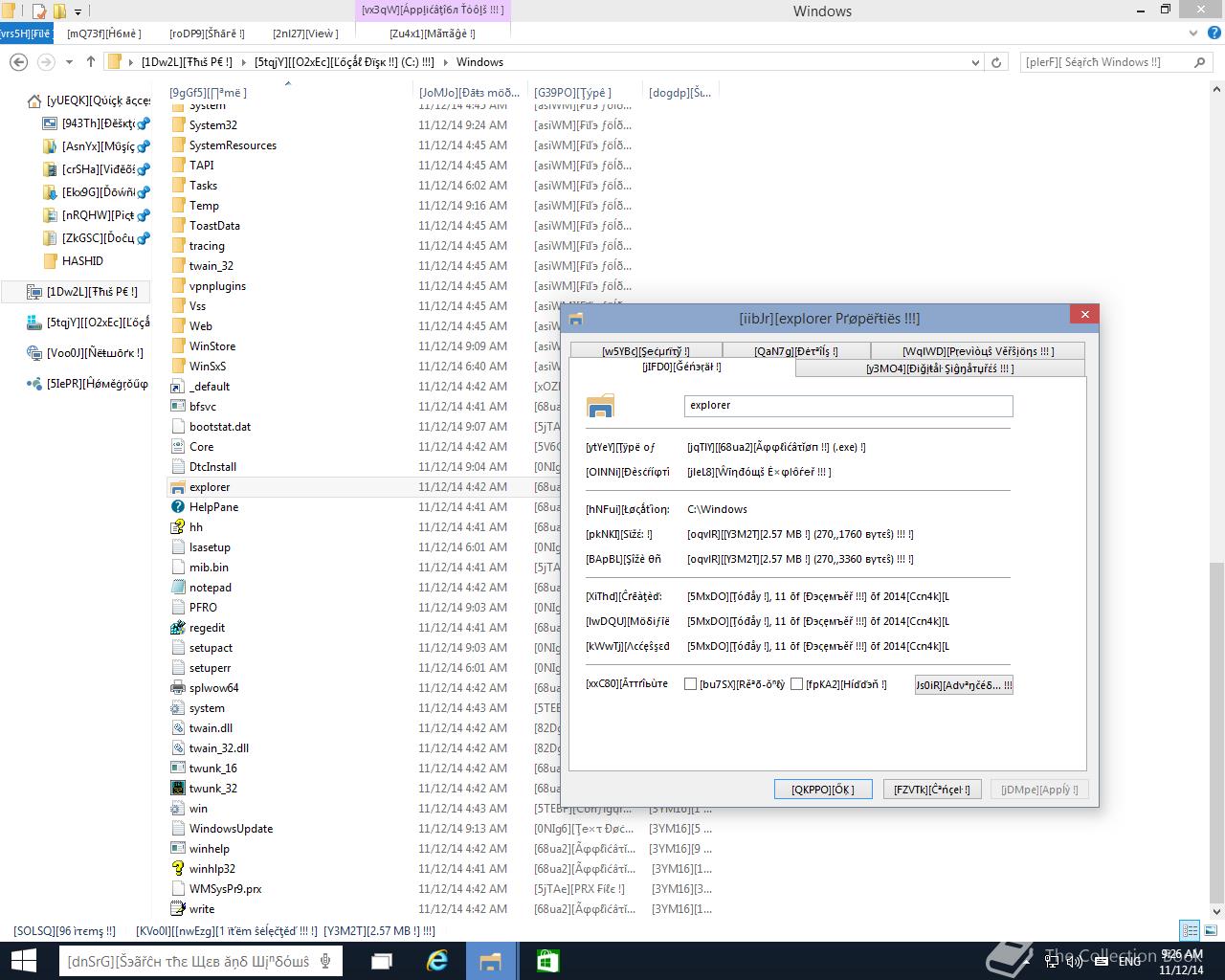Click the New folder icon in quick access toolbar

click(x=59, y=11)
